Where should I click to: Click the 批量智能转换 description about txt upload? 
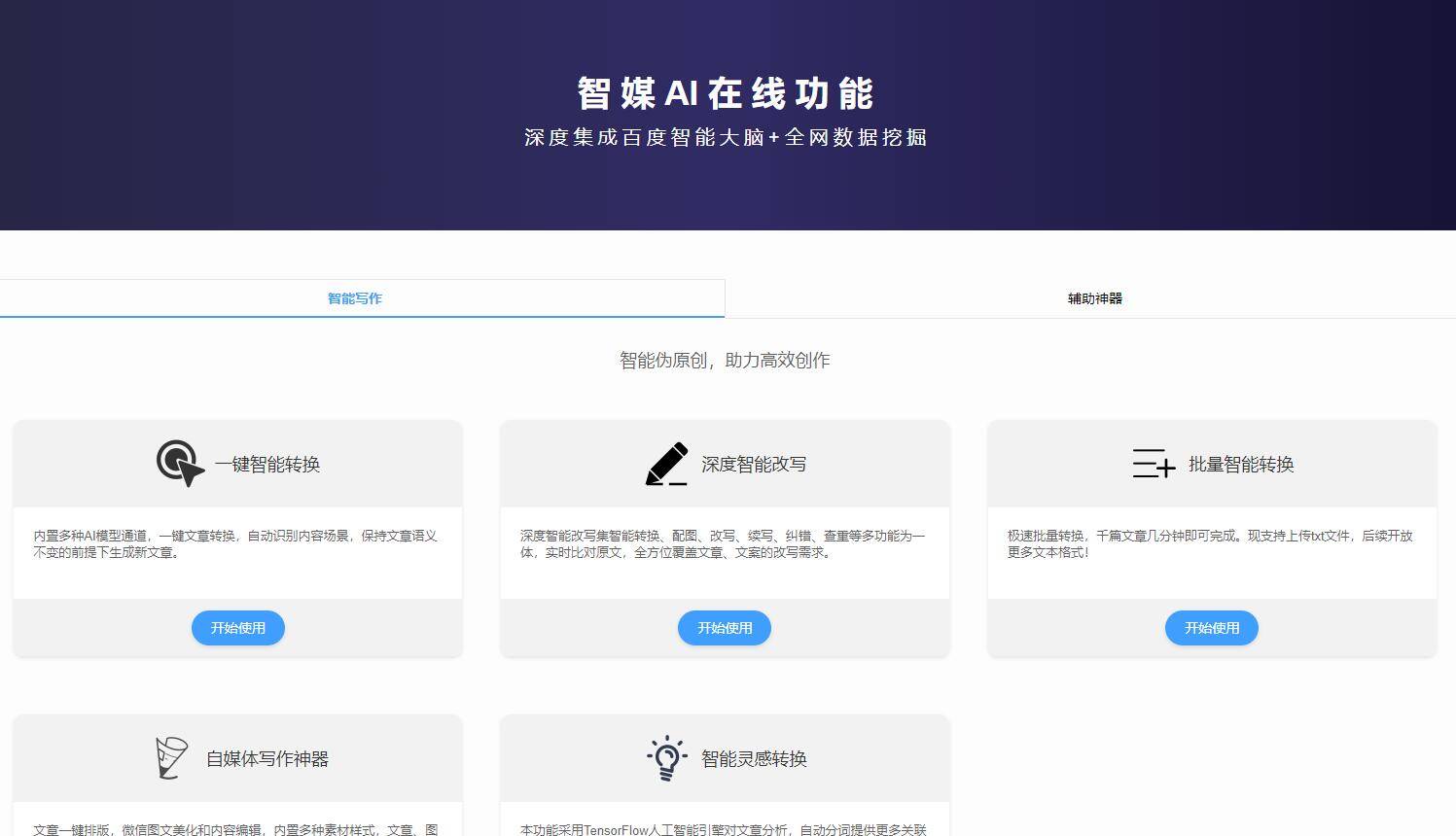click(1209, 544)
